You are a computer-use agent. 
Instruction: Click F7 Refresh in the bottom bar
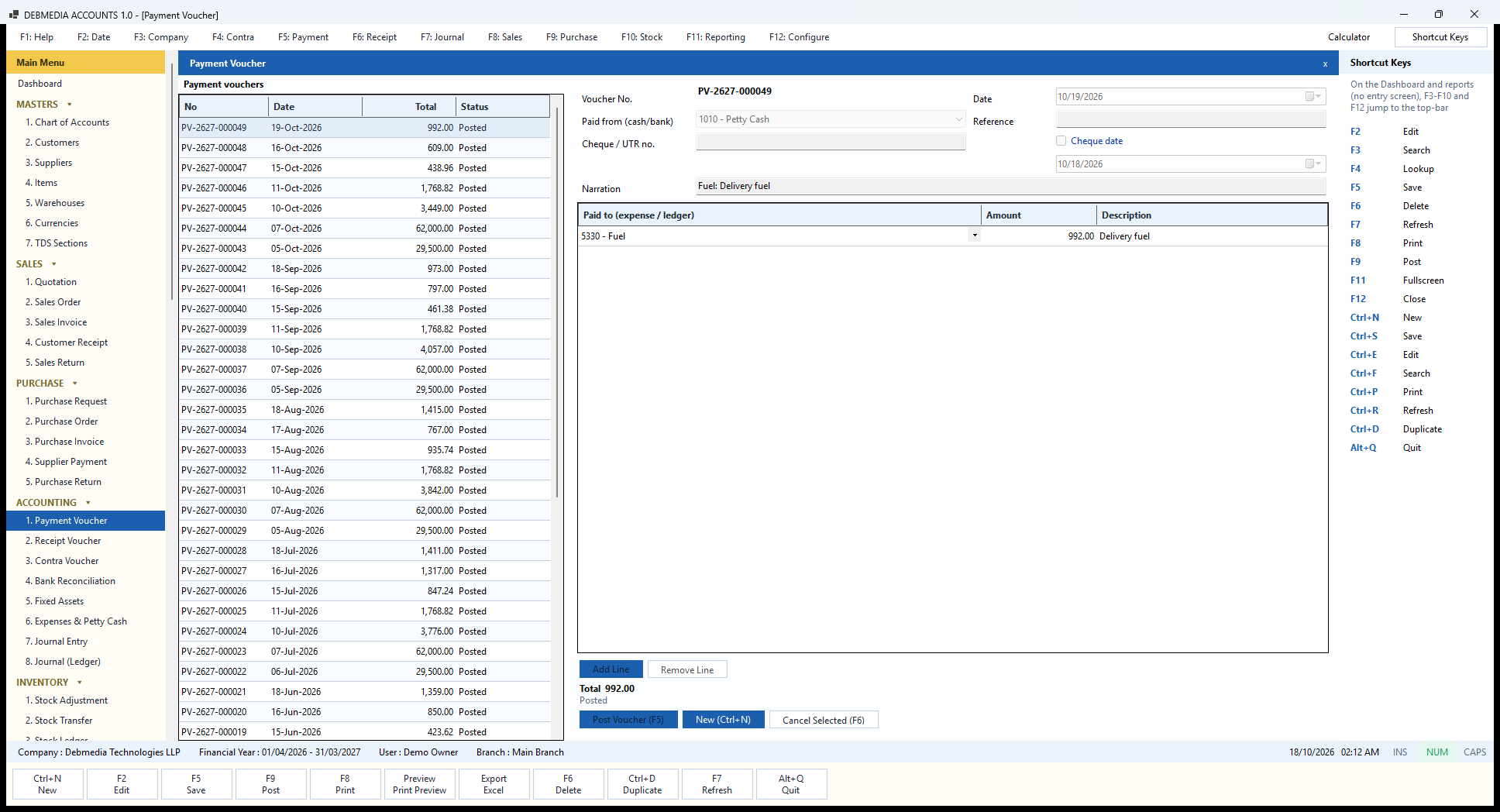click(717, 784)
